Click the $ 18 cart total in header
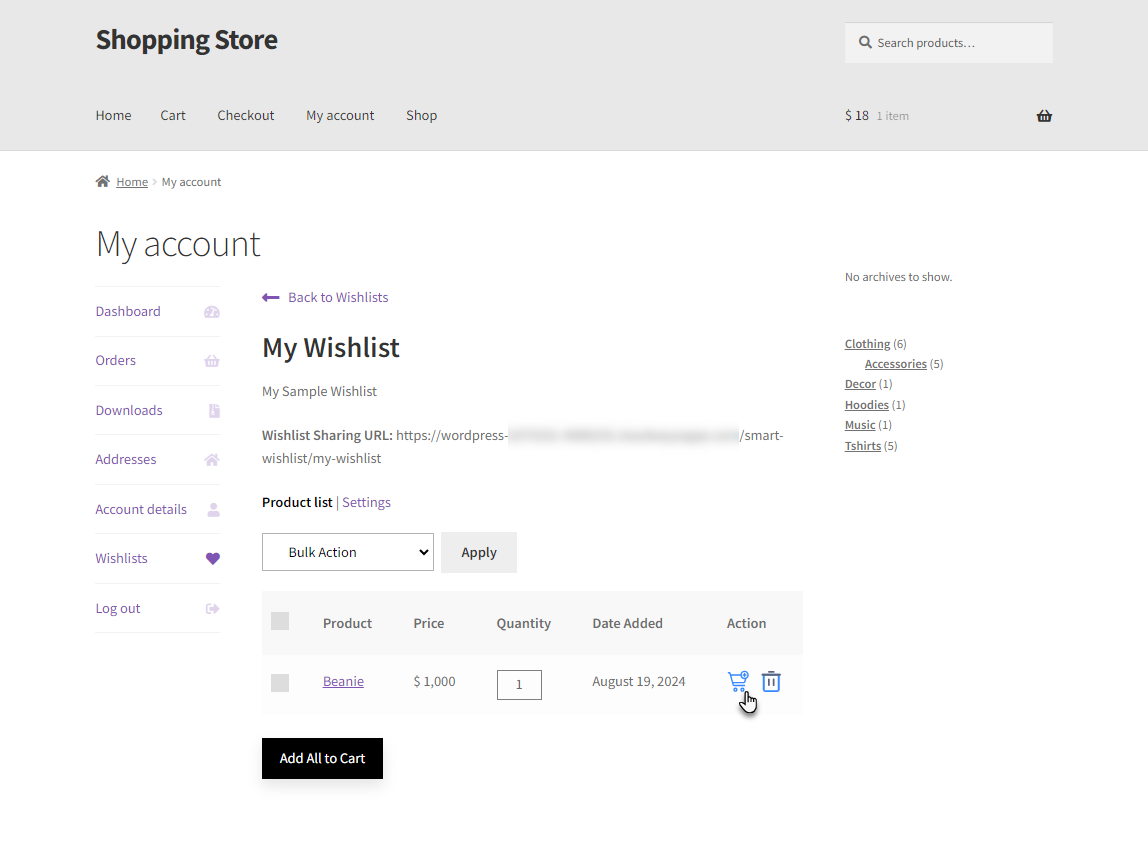 coord(857,116)
